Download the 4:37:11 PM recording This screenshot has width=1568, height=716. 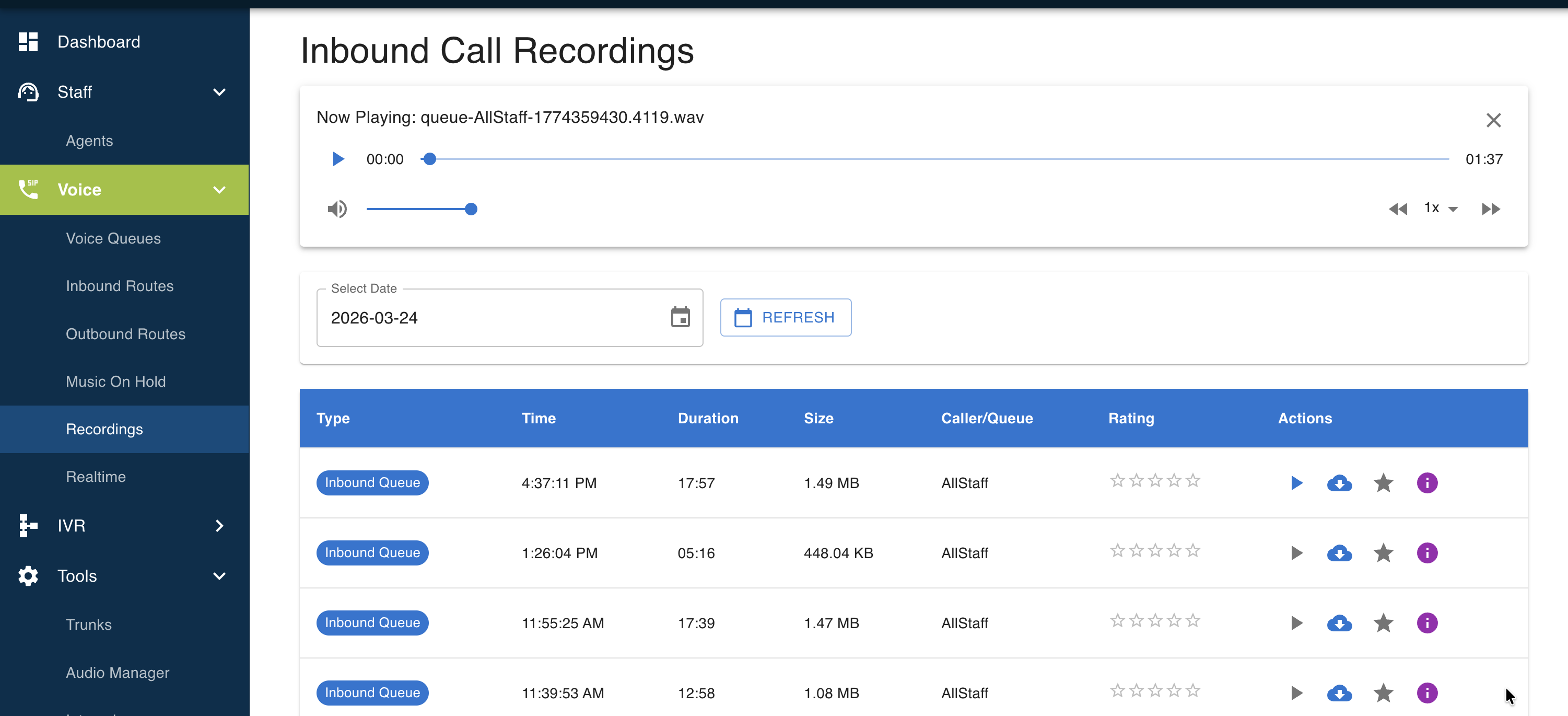point(1339,483)
